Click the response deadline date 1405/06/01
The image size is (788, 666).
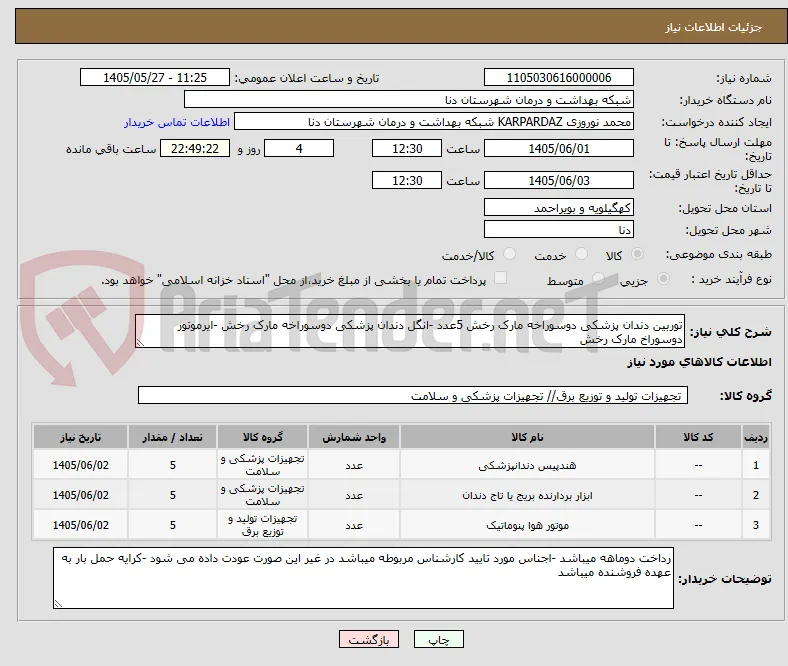[x=558, y=148]
